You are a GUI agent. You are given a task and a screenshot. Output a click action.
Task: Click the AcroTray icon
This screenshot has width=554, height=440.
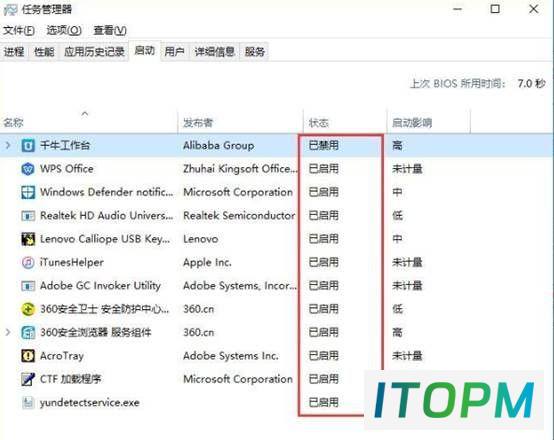[28, 356]
